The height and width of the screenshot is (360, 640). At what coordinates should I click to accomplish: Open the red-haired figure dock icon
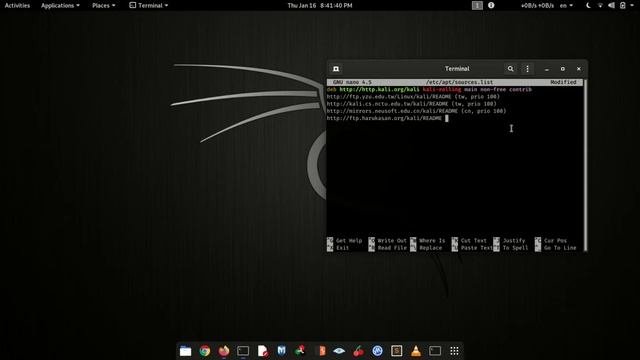(301, 351)
